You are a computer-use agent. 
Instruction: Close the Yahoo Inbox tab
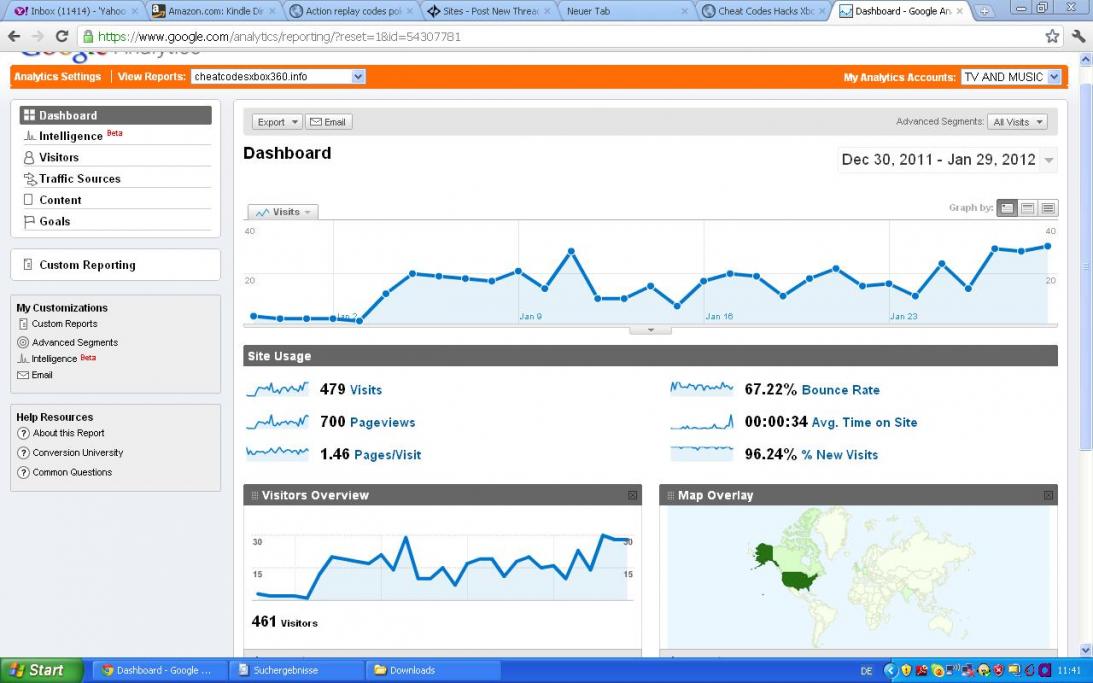(135, 11)
